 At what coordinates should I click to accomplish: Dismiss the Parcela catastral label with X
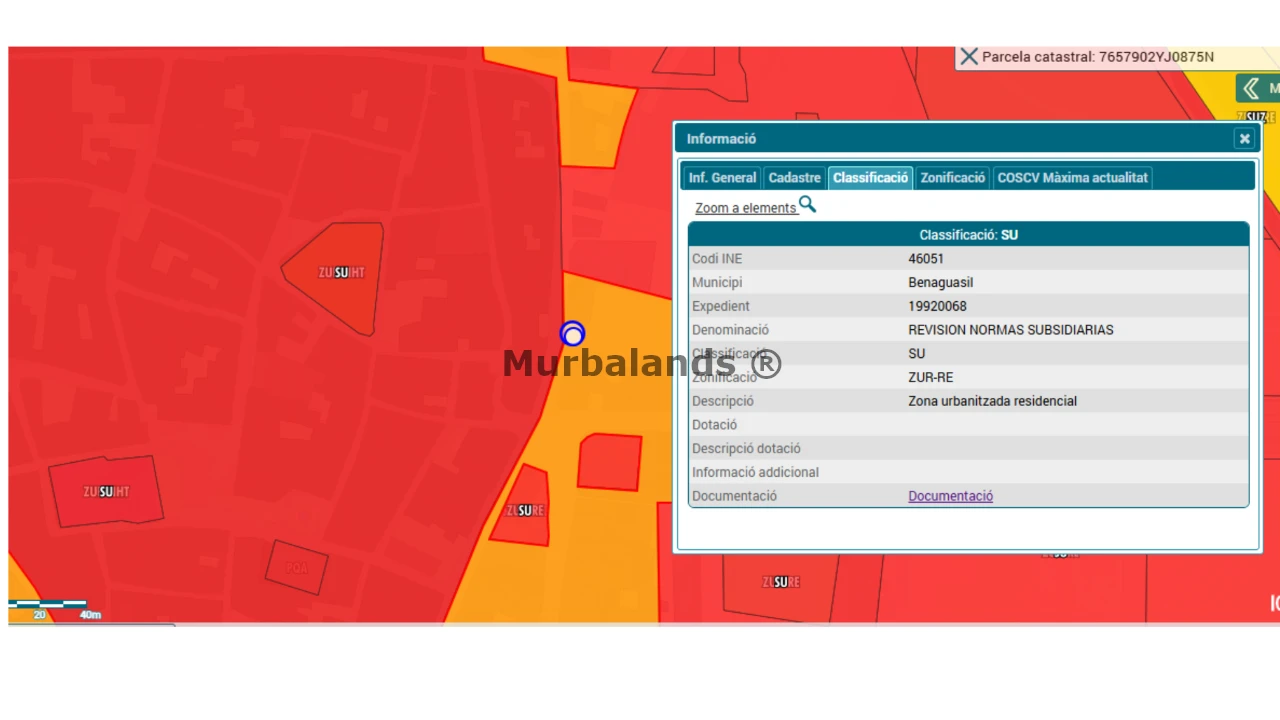pyautogui.click(x=968, y=57)
